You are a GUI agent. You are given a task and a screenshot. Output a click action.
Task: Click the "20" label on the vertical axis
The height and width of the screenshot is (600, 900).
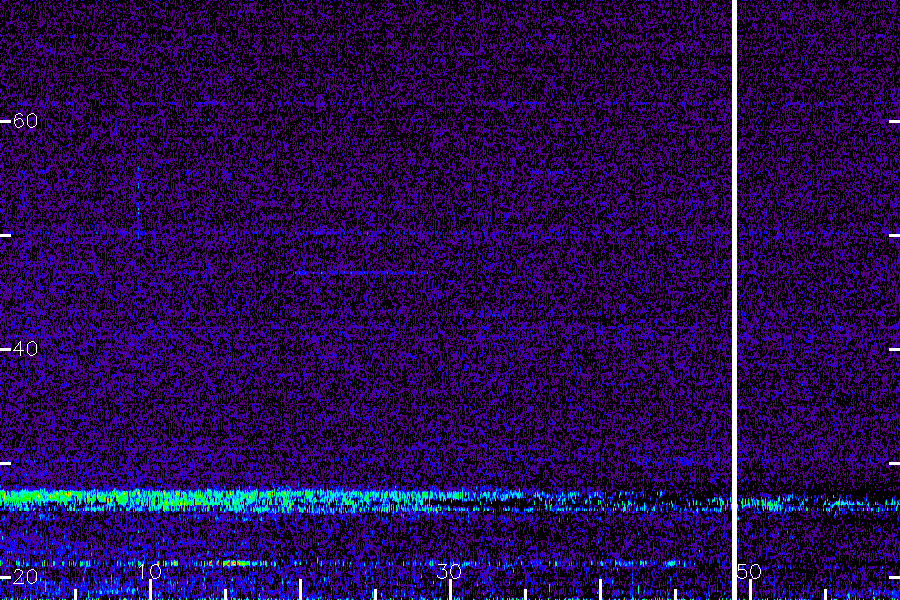pos(25,576)
